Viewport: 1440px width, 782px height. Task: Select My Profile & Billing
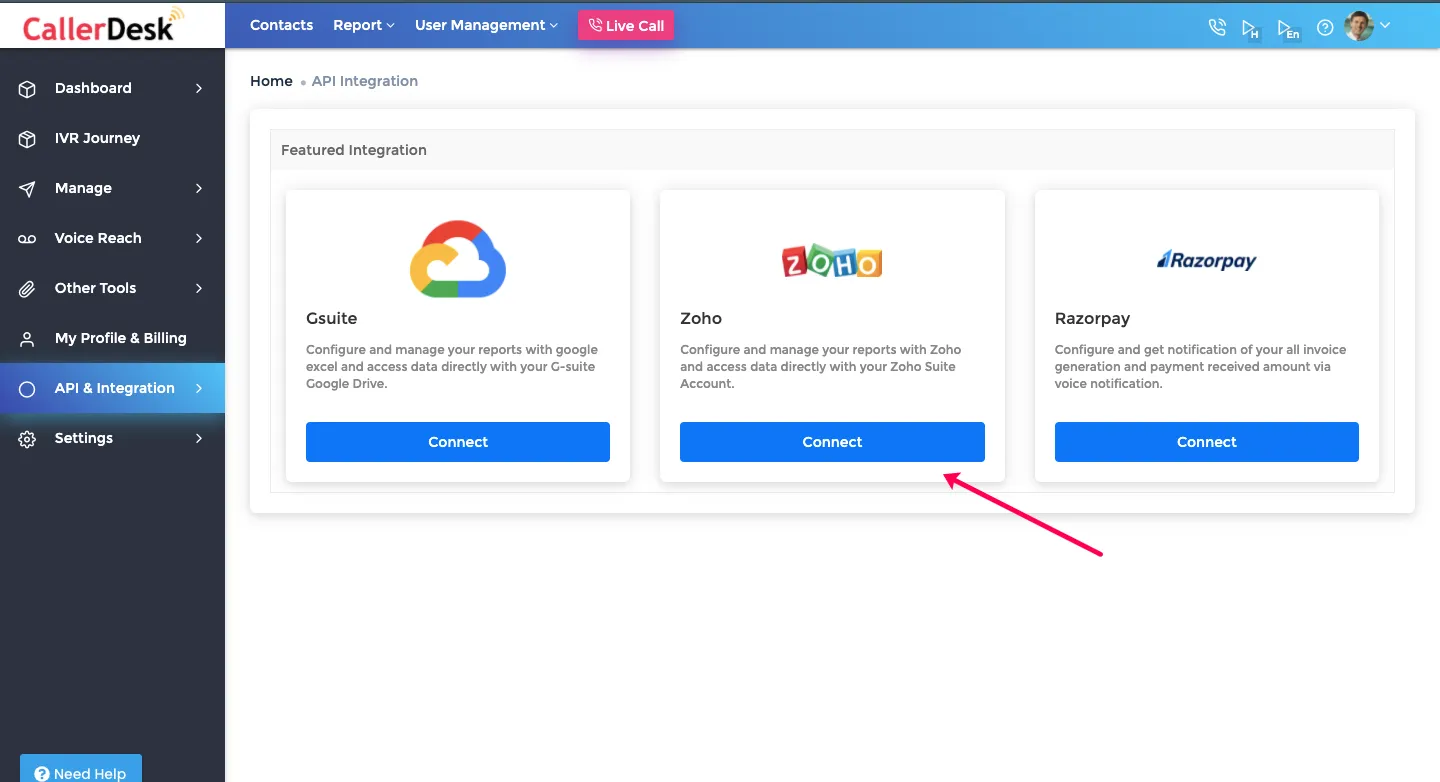tap(112, 338)
